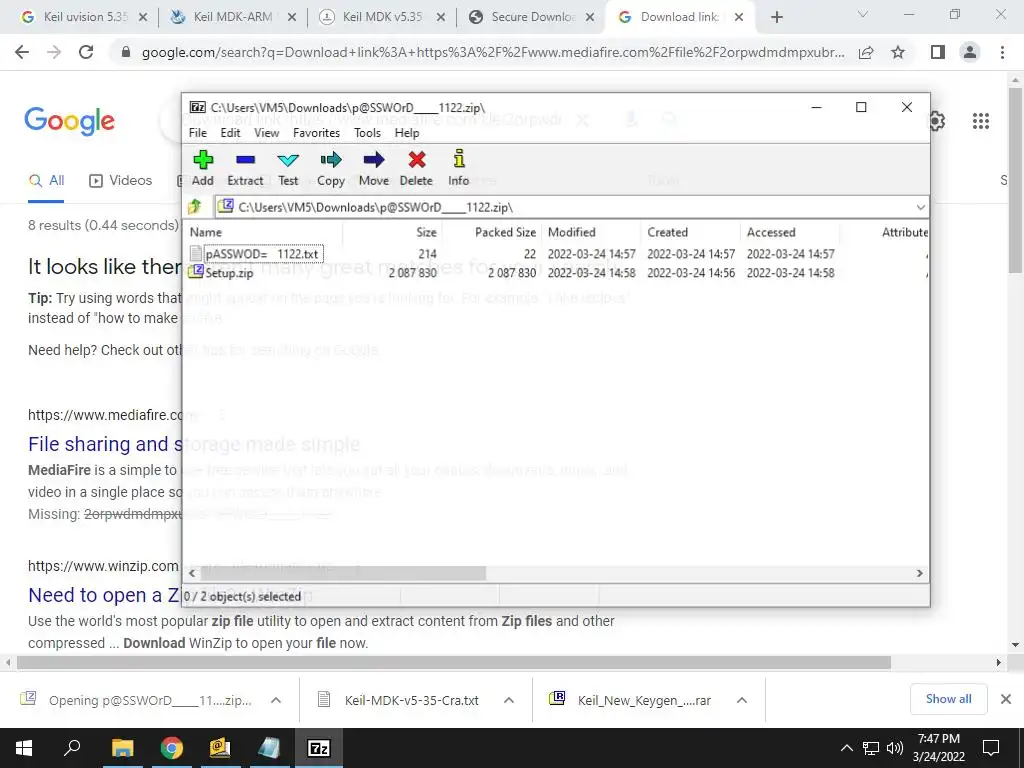This screenshot has height=768, width=1024.
Task: Click the Chrome URL address bar
Action: click(492, 52)
